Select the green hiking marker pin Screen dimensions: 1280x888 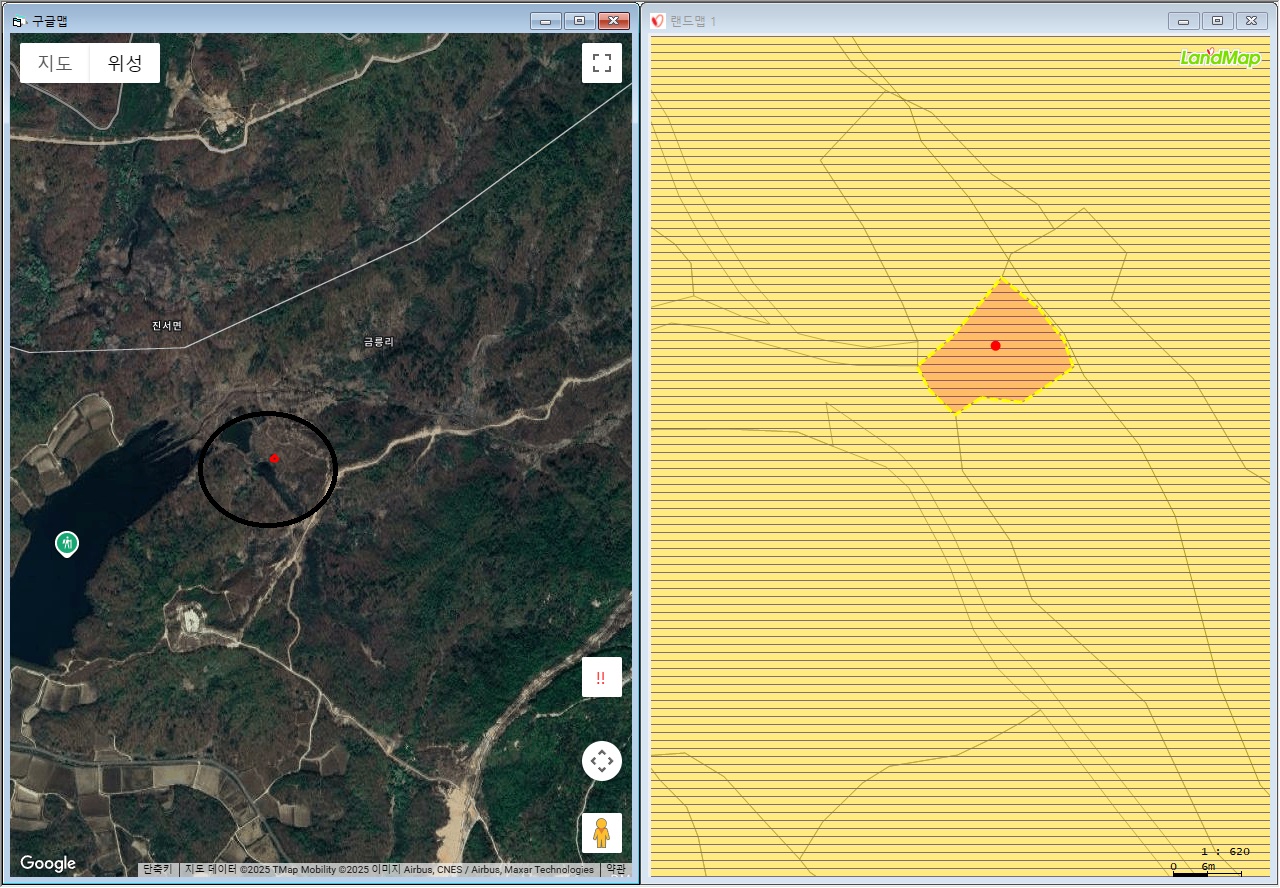[67, 544]
